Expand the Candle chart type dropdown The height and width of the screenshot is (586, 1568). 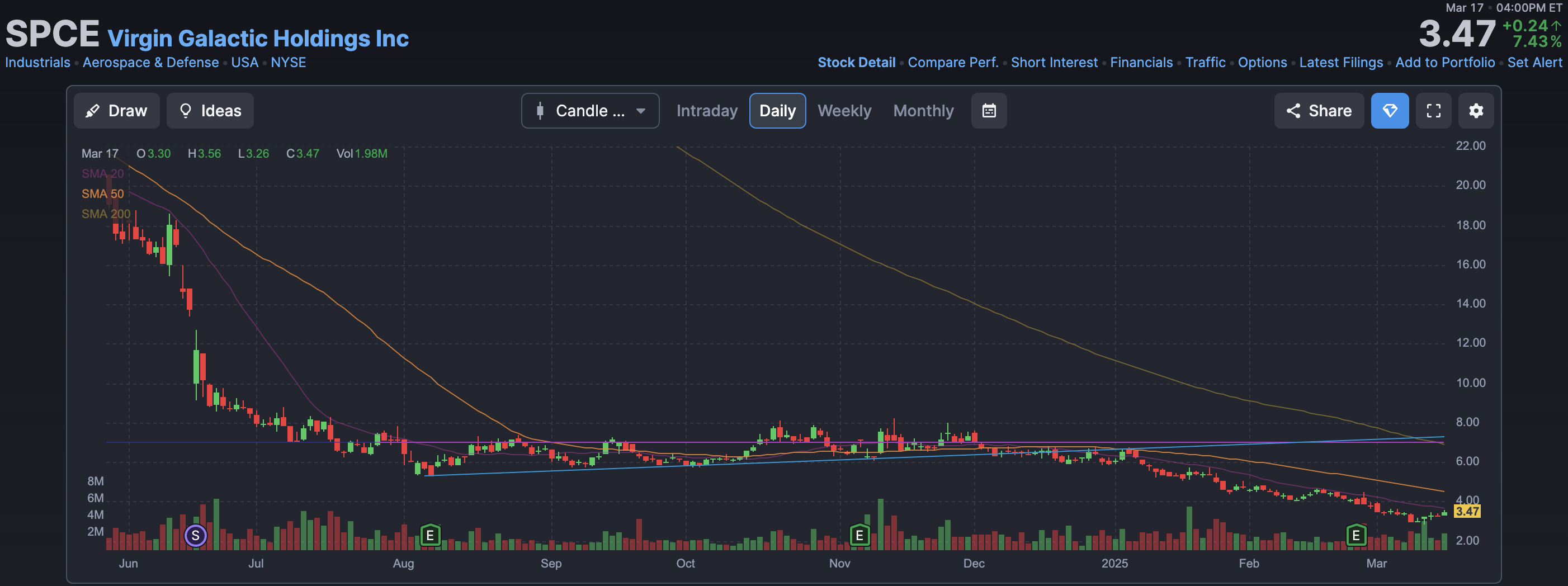(x=590, y=111)
